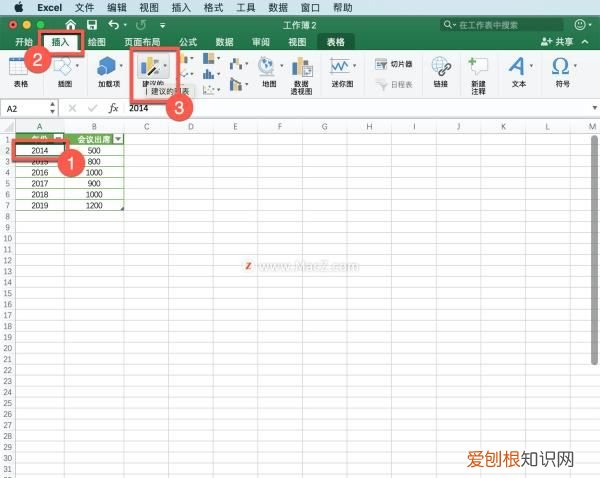Click the formula bar cancel X

coord(72,108)
